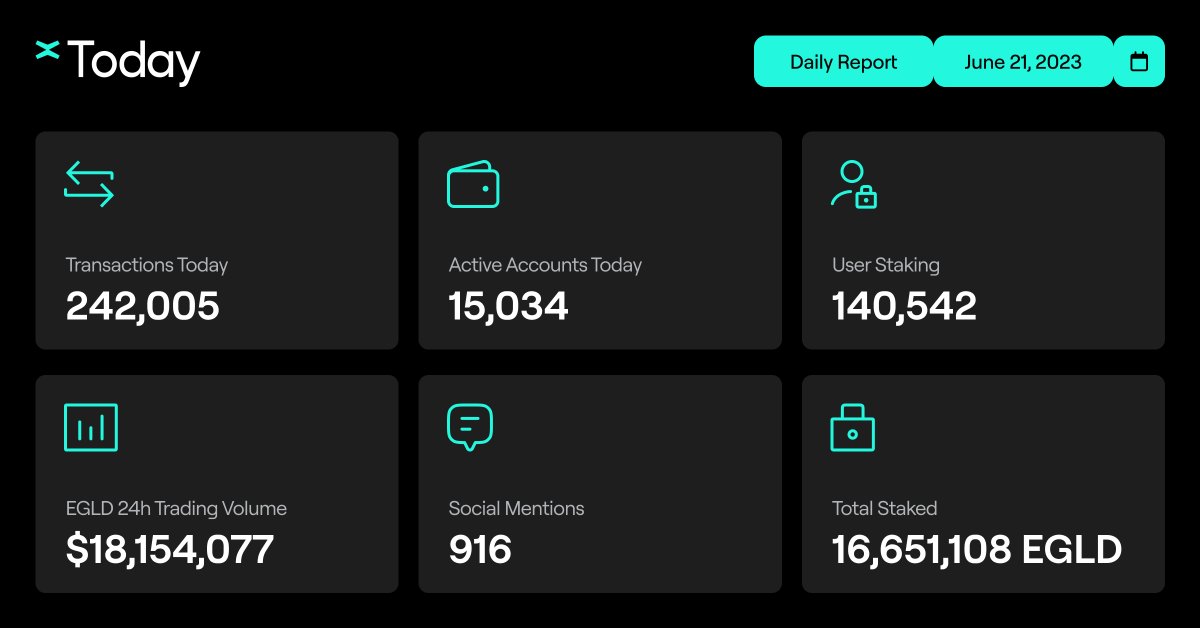1200x628 pixels.
Task: Open the calendar date picker icon
Action: (x=1139, y=62)
